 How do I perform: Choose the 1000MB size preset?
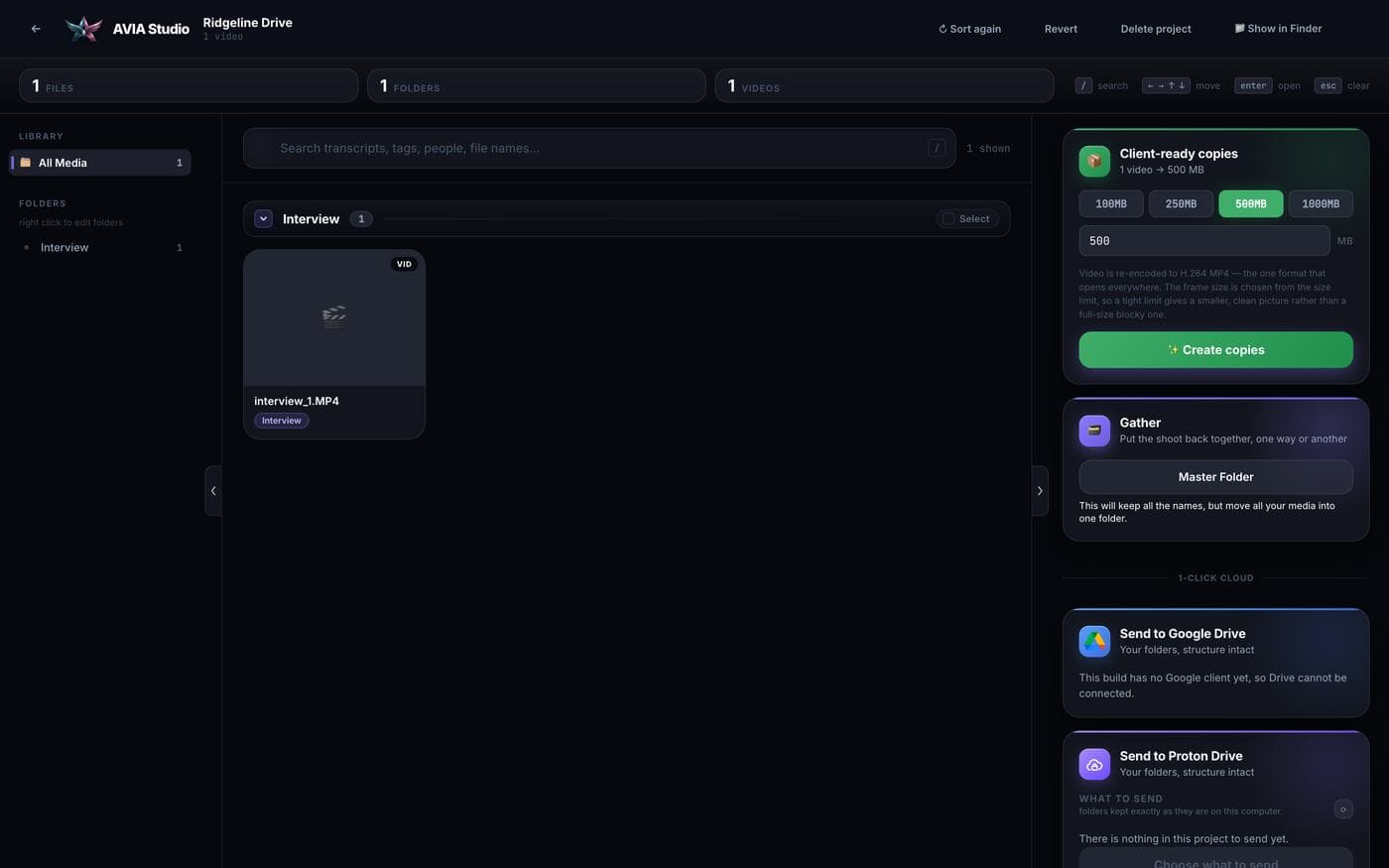[1321, 204]
